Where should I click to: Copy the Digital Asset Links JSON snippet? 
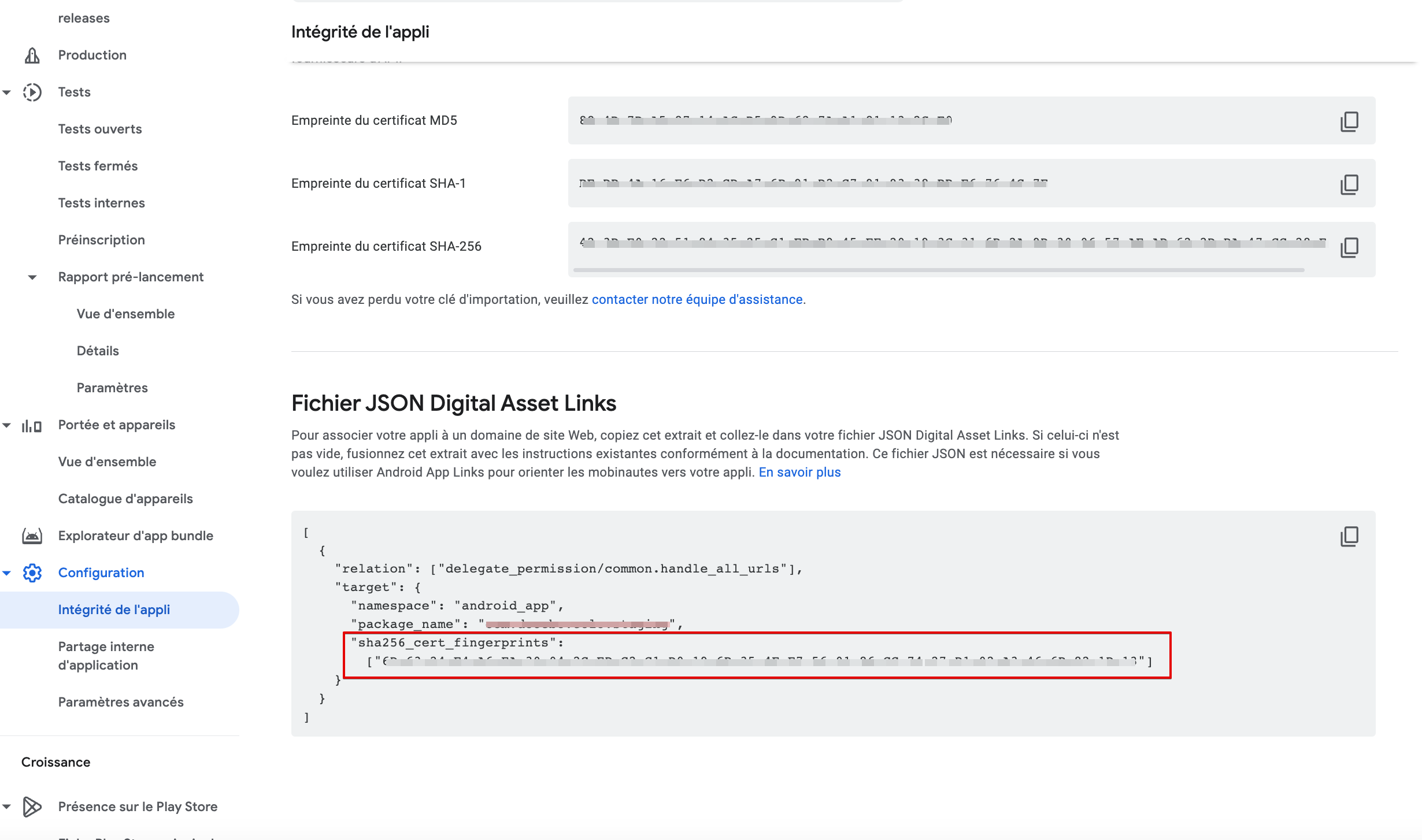tap(1349, 536)
